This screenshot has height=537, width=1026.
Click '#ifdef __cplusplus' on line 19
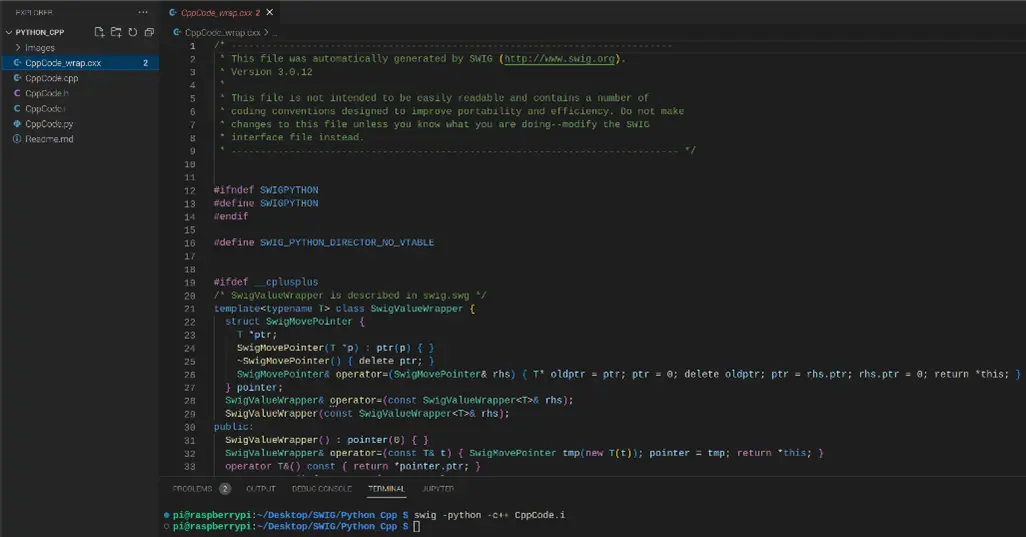pos(266,282)
